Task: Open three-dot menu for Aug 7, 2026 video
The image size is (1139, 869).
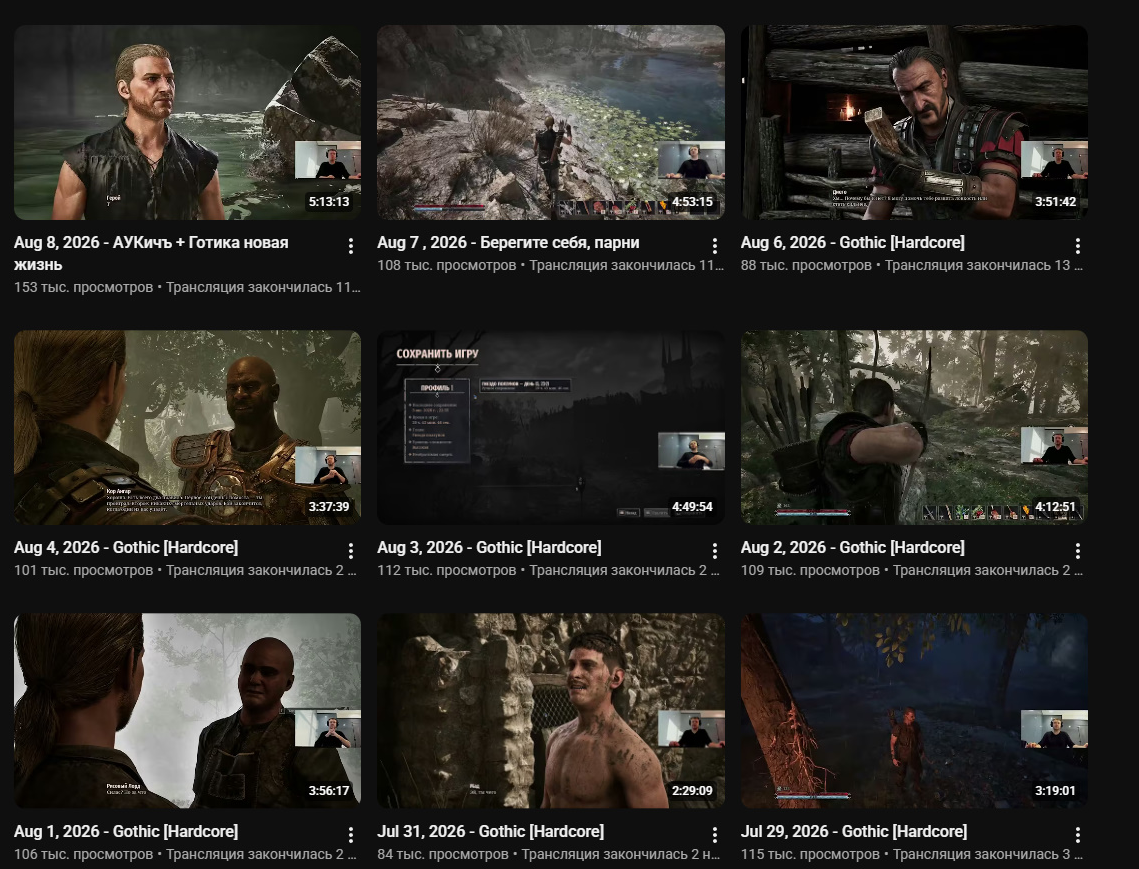Action: pyautogui.click(x=715, y=246)
